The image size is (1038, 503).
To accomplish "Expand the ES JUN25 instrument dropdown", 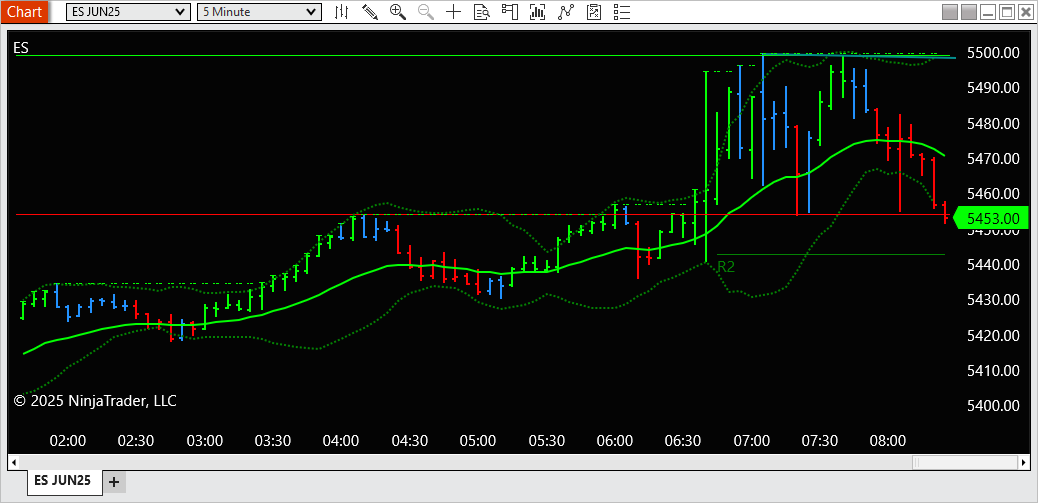I will pyautogui.click(x=128, y=12).
